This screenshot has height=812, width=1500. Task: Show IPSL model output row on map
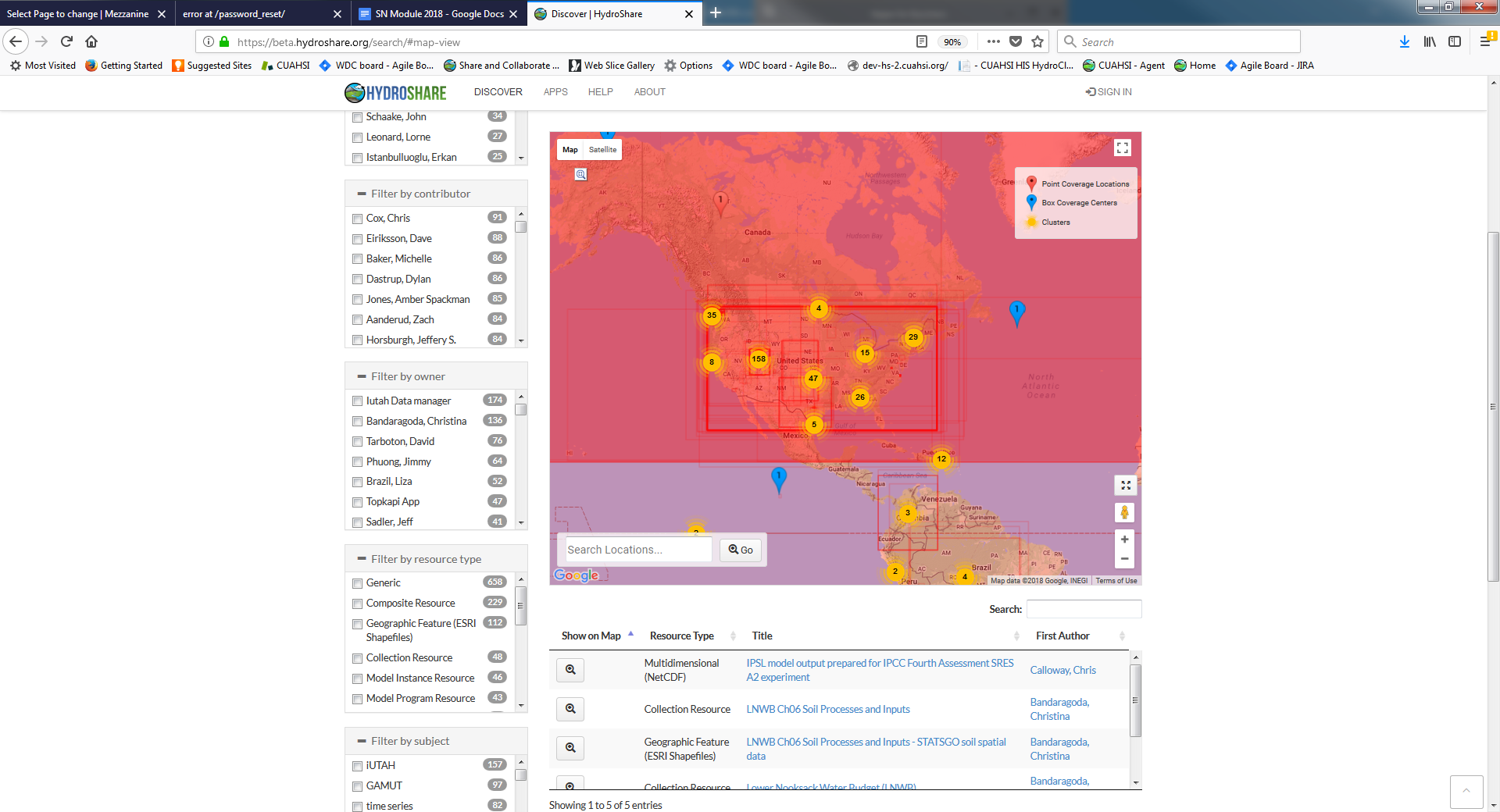pos(570,670)
